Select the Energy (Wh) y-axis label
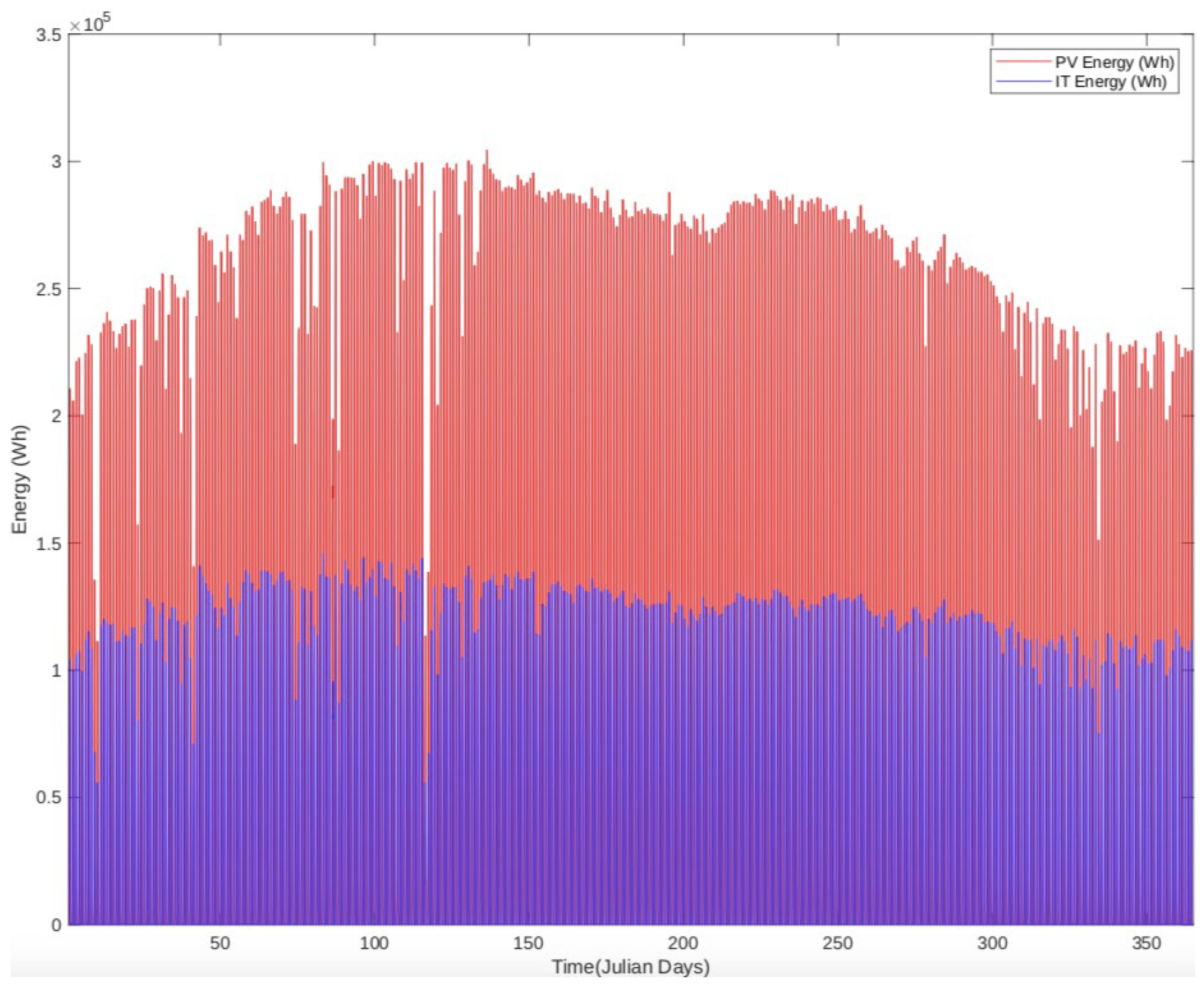Viewport: 1204px width, 985px height. pyautogui.click(x=21, y=480)
